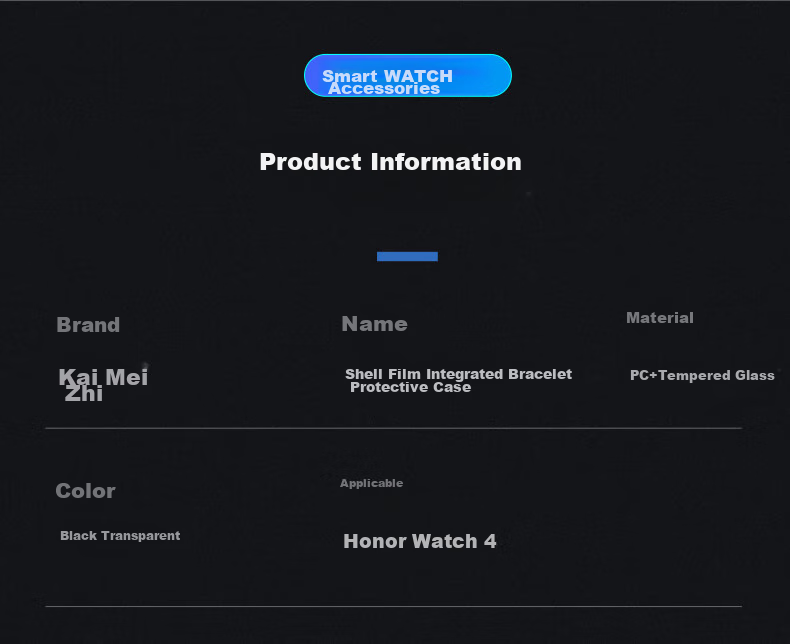Screen dimensions: 790x644
Task: Select the Black Transparent color value
Action: tap(120, 536)
